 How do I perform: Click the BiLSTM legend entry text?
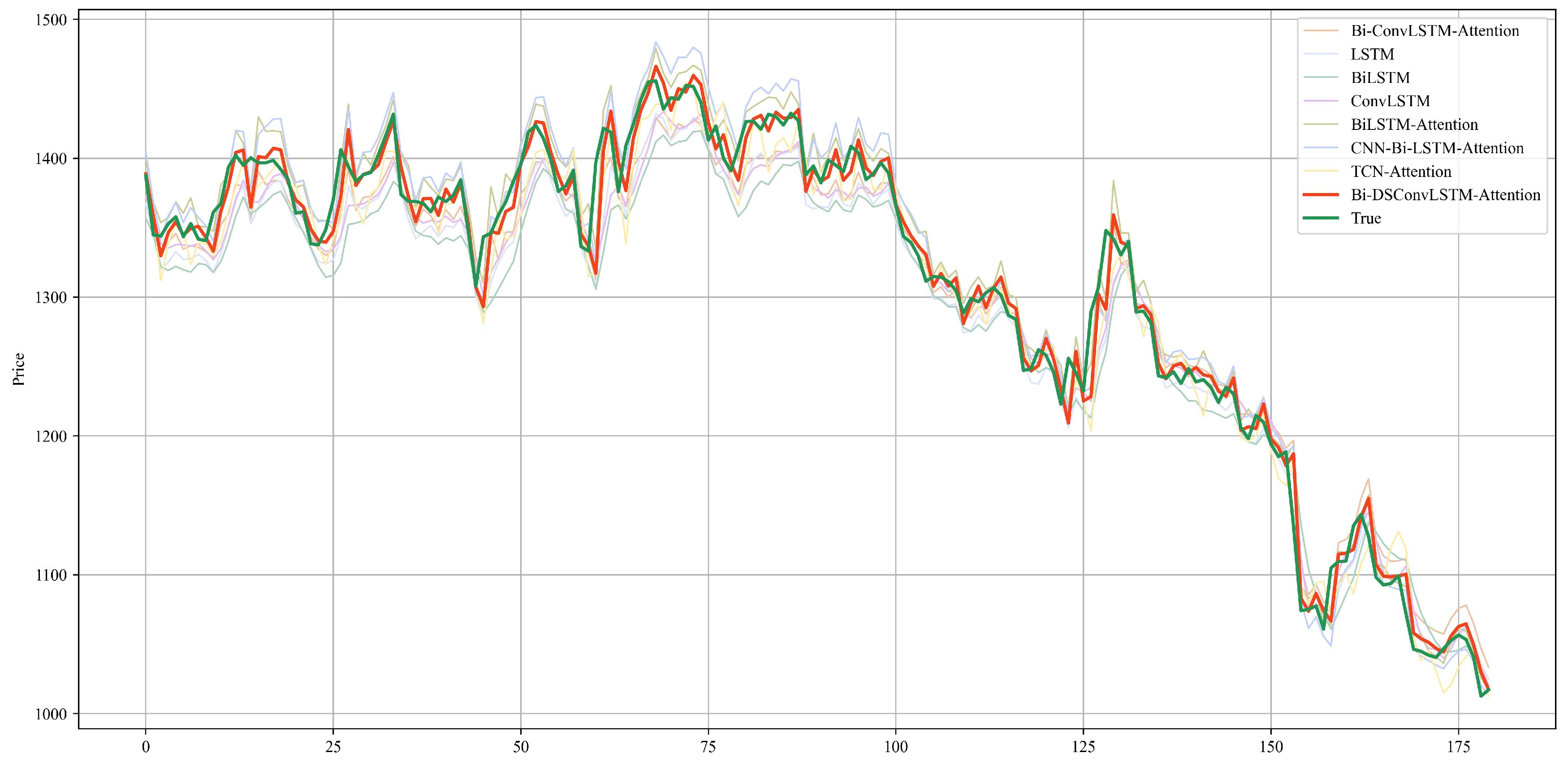1380,78
